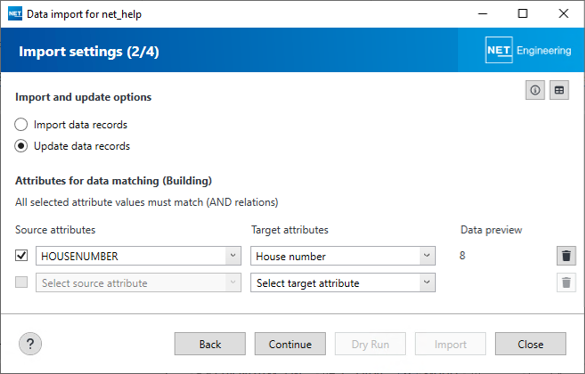Go Back to previous step
The image size is (585, 374).
[x=210, y=344]
